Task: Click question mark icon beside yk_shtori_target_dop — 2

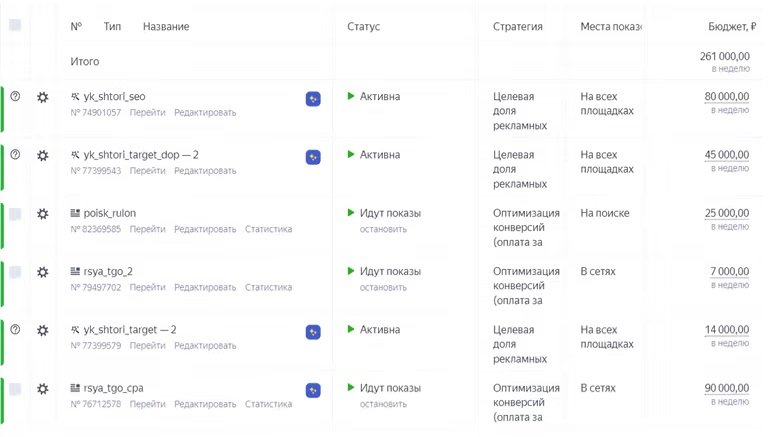Action: click(15, 155)
